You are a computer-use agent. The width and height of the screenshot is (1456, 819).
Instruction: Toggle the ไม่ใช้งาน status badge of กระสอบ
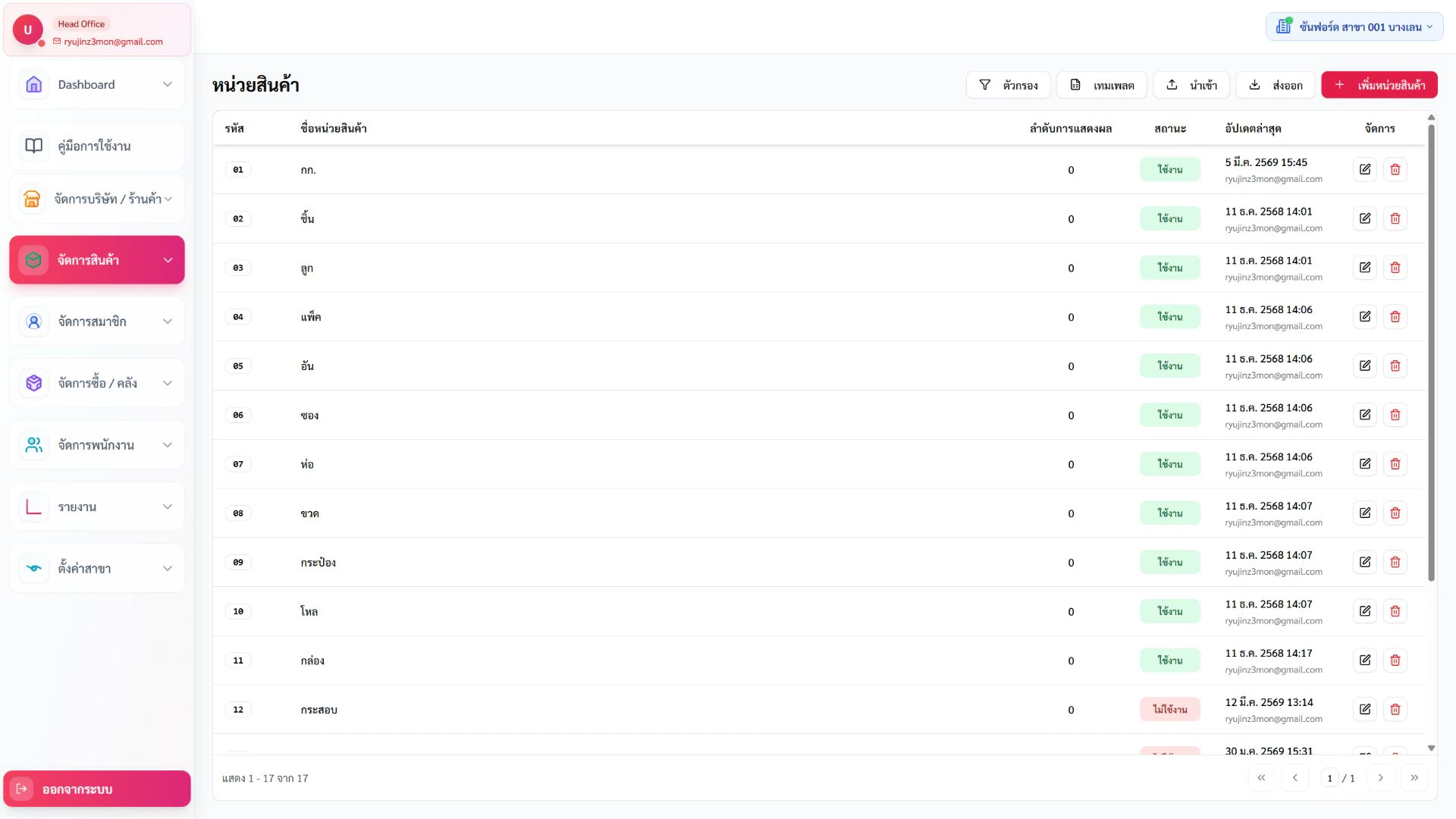[1169, 710]
